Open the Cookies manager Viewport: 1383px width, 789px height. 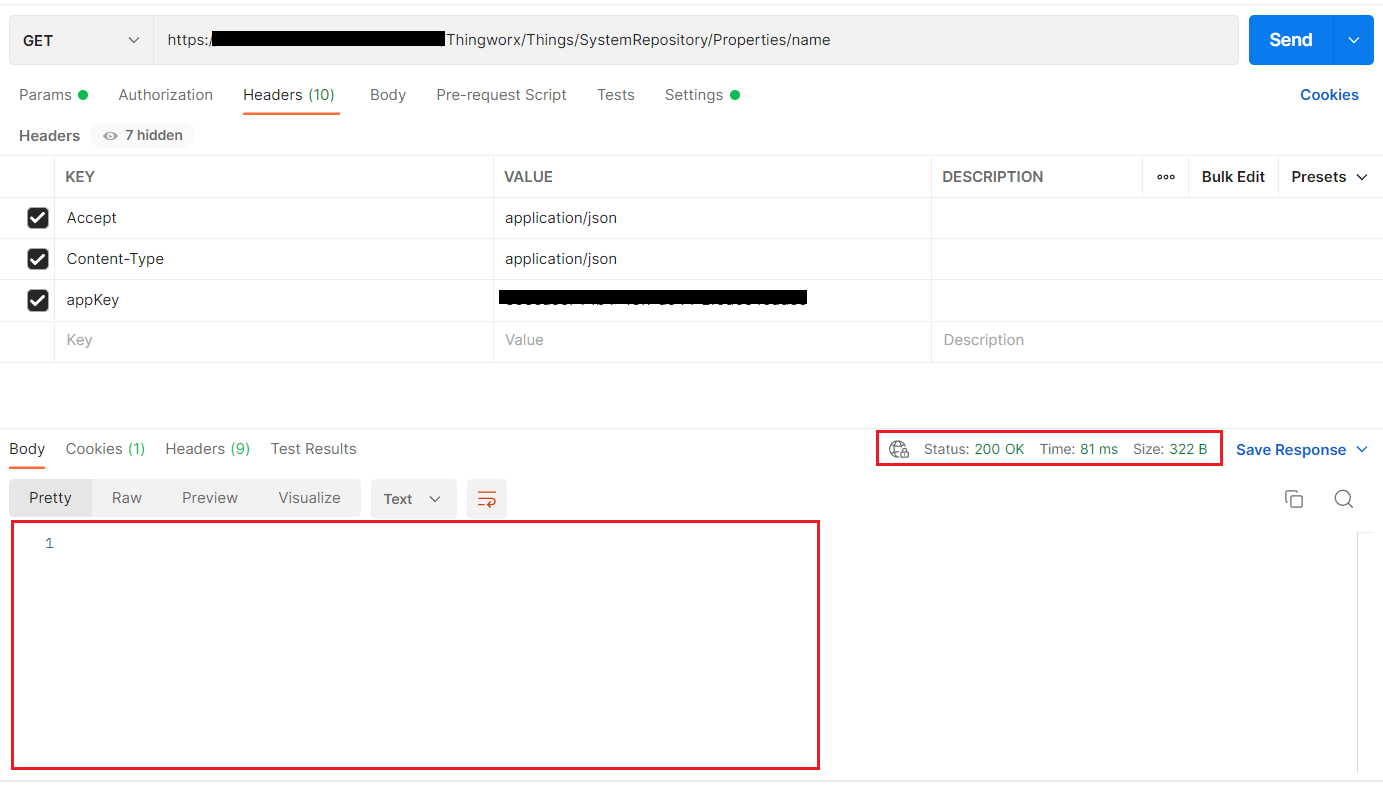point(1329,94)
